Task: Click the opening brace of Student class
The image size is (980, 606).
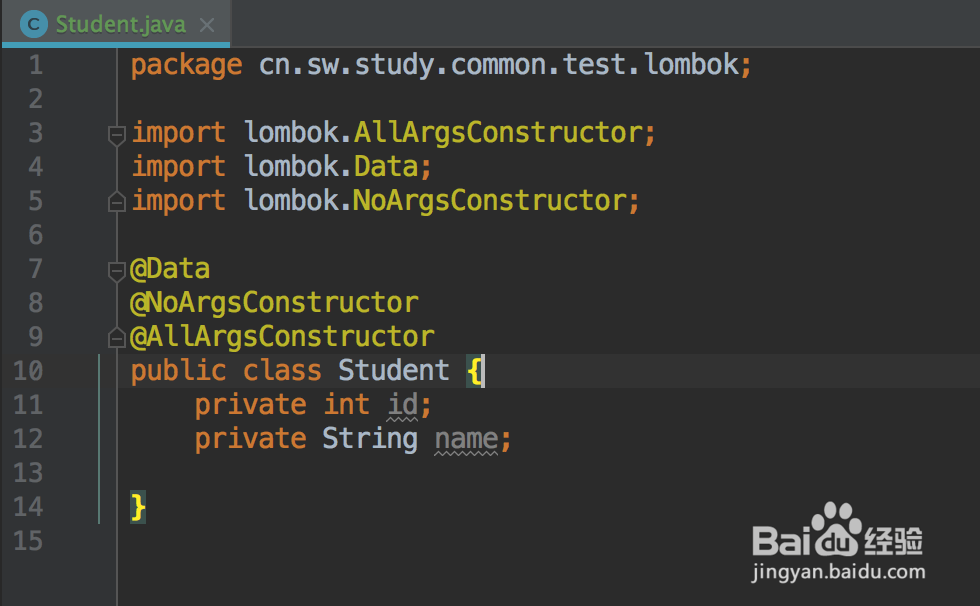Action: (474, 371)
